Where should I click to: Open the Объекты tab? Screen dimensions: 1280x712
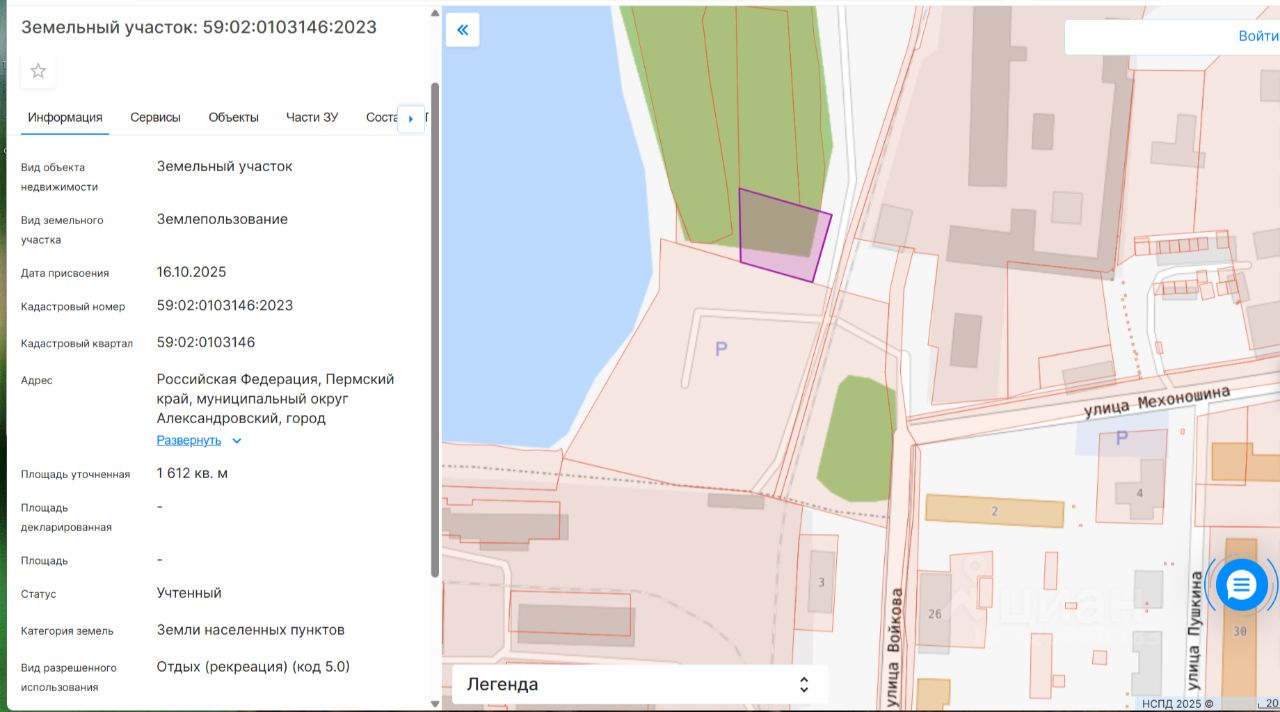coord(233,117)
